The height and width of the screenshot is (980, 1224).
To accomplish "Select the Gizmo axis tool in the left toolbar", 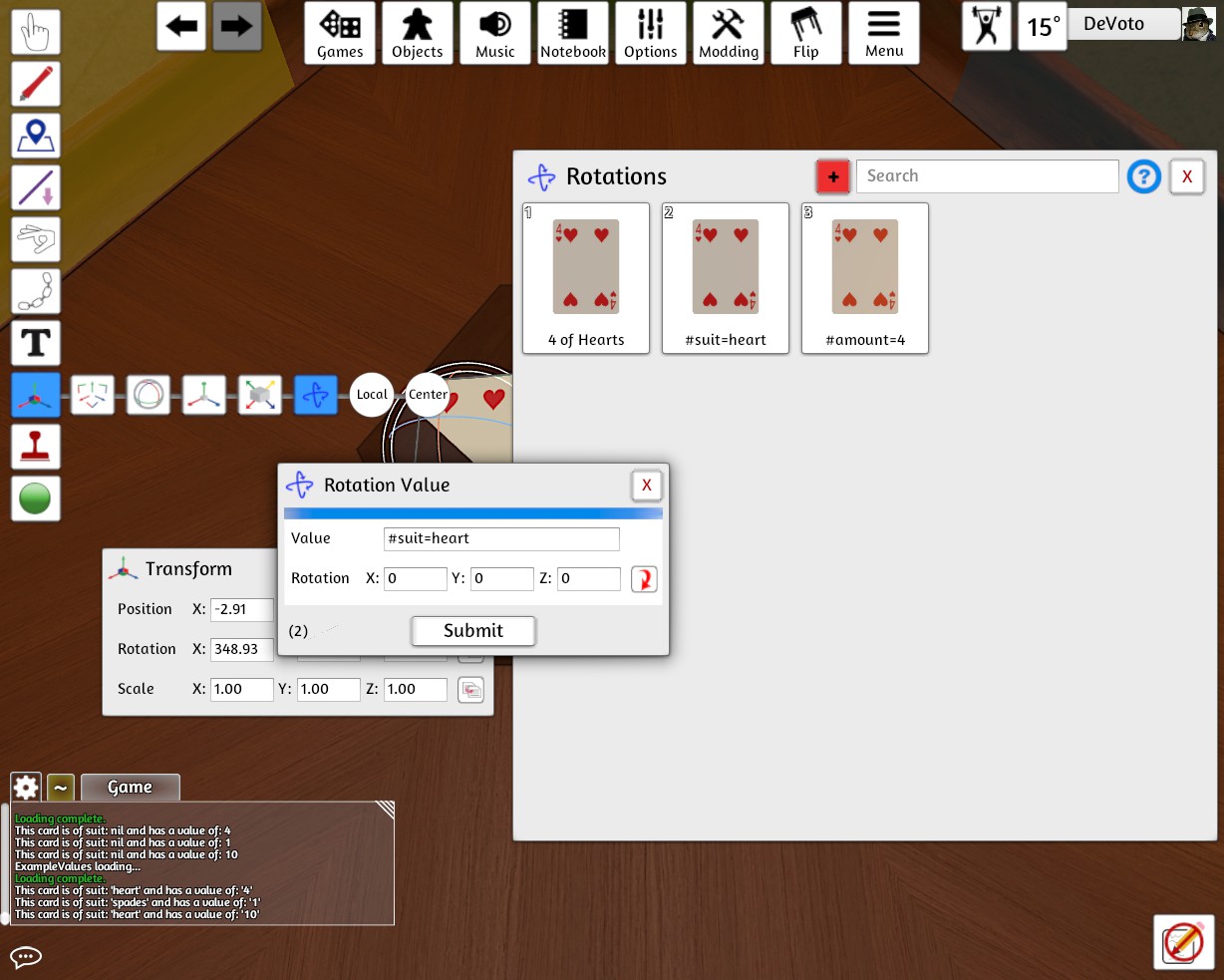I will pos(36,395).
